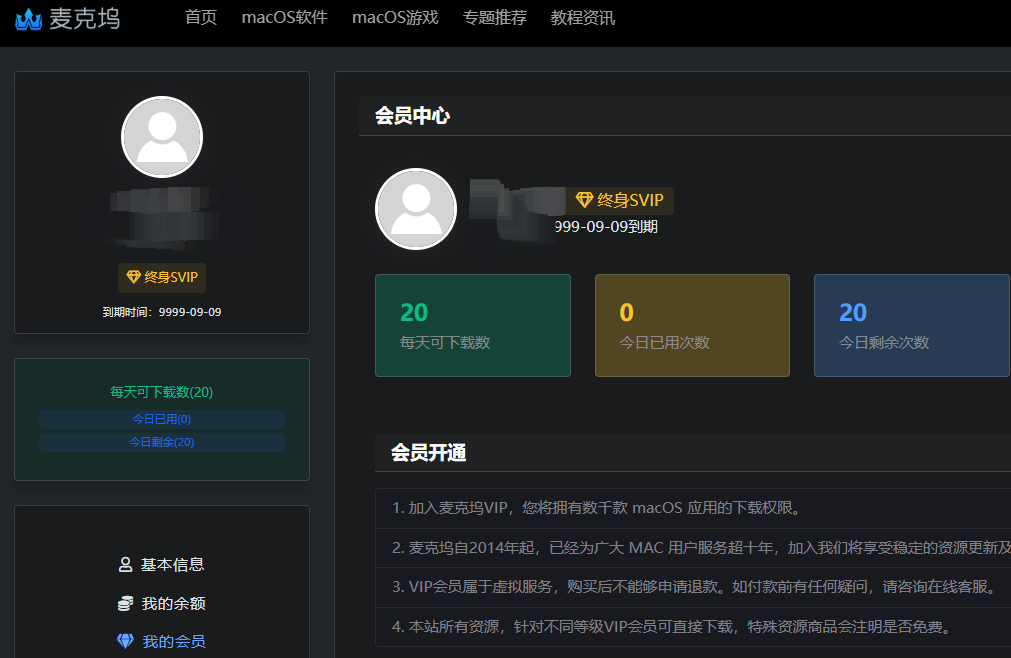Click the sidebar profile avatar
This screenshot has width=1011, height=658.
tap(162, 137)
